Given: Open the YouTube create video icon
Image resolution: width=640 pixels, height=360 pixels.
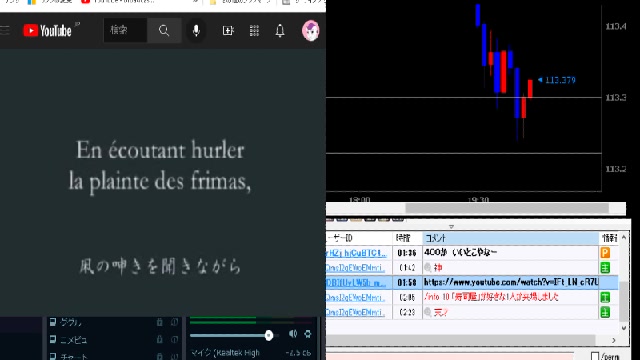Looking at the screenshot, I should coord(228,31).
